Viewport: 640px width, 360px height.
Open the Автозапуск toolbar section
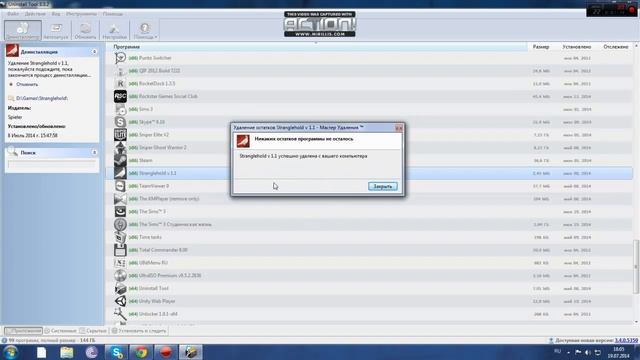pyautogui.click(x=56, y=30)
